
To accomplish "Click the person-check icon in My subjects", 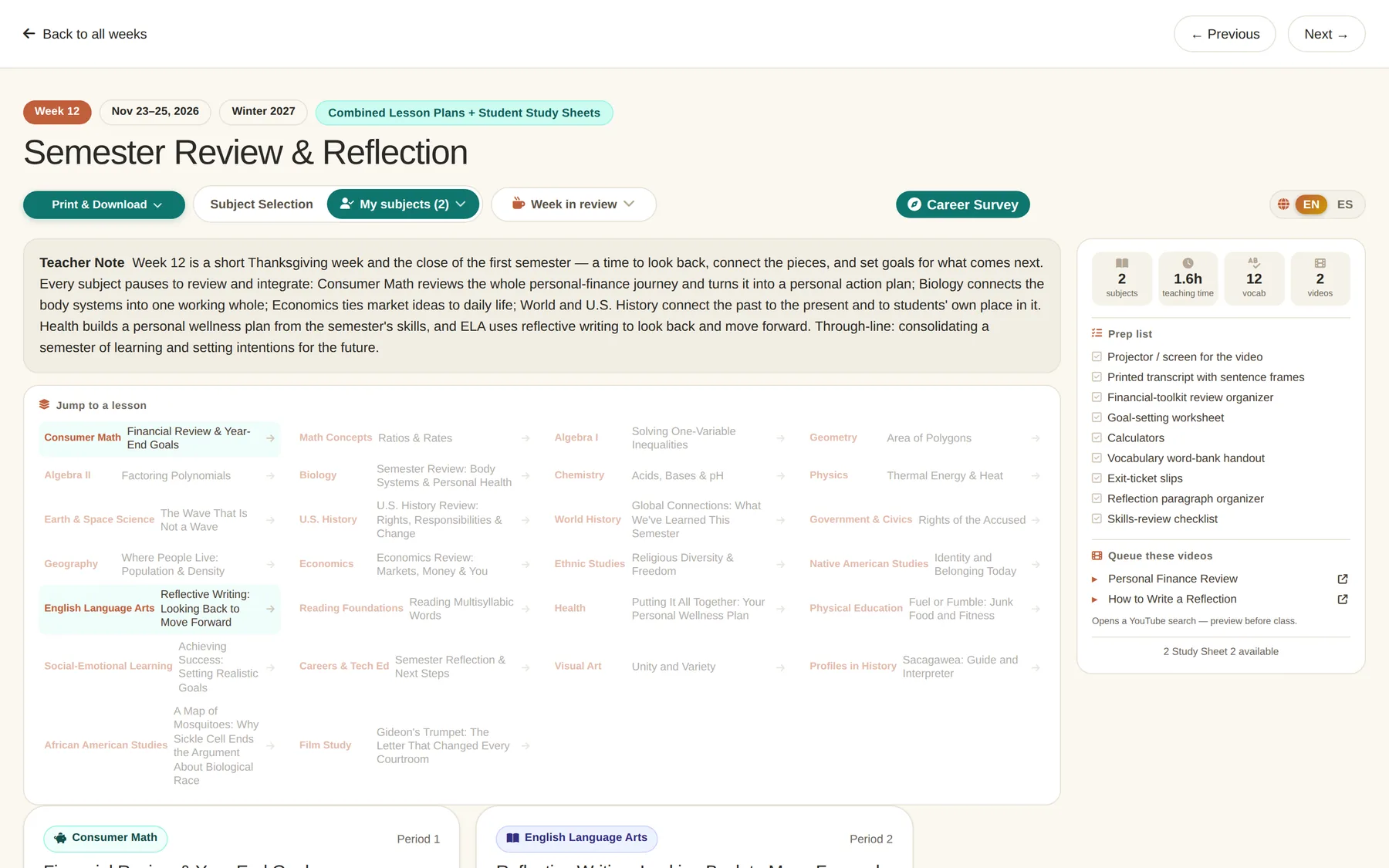I will (x=346, y=204).
